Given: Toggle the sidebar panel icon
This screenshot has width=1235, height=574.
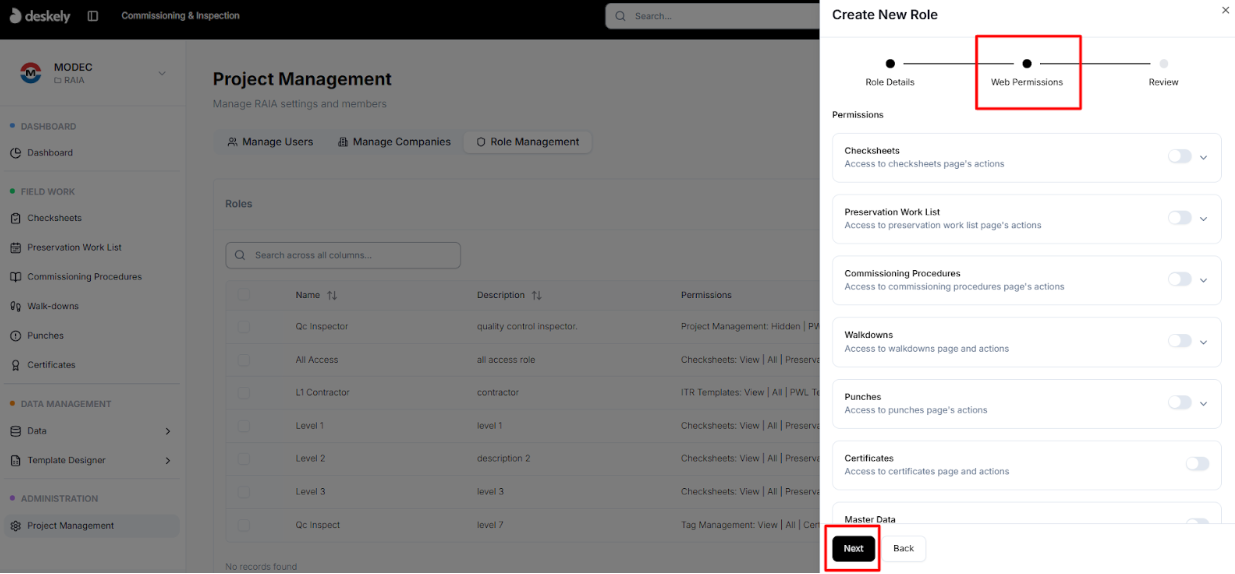Looking at the screenshot, I should 93,16.
